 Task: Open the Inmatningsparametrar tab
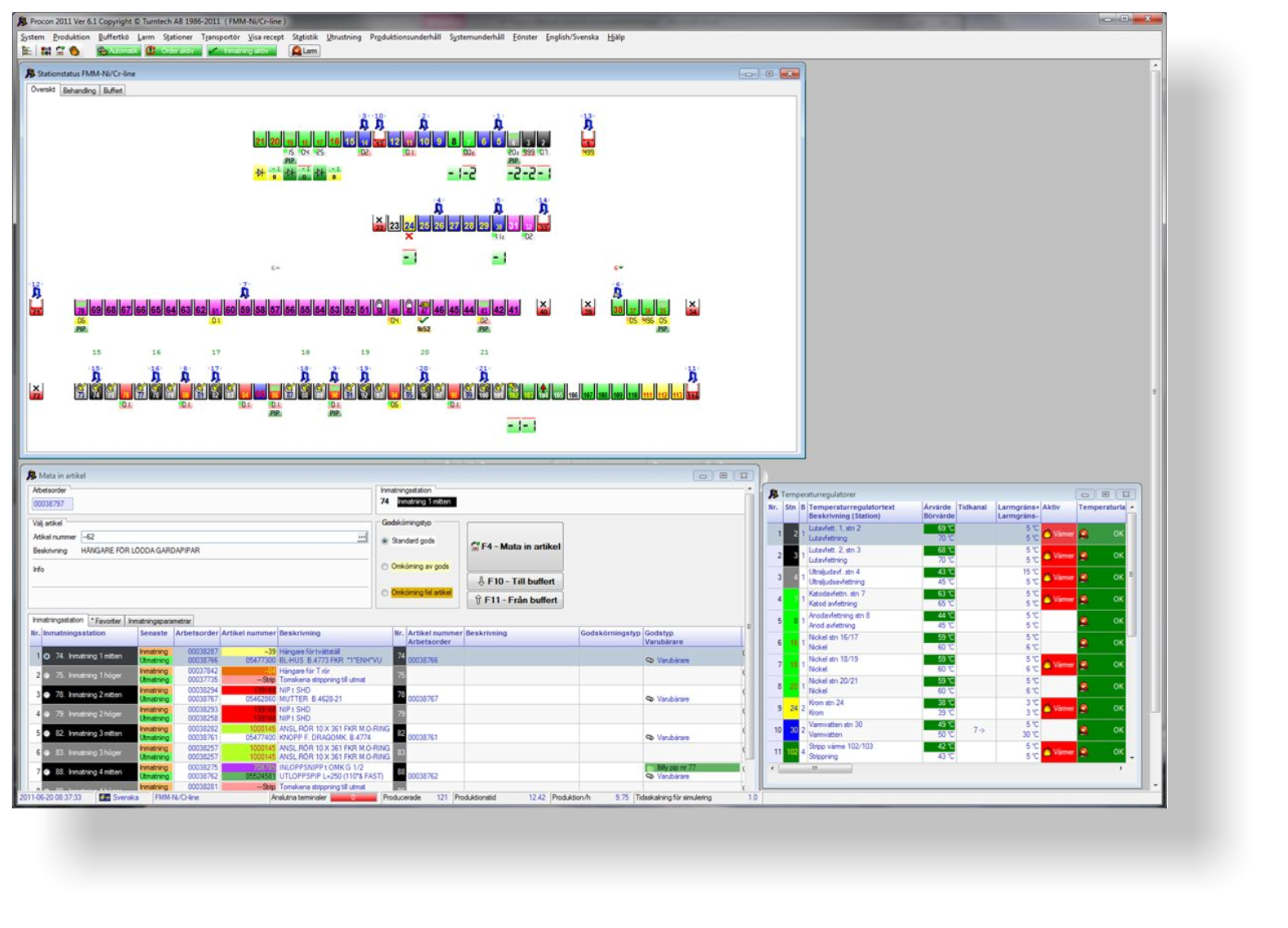tap(159, 621)
